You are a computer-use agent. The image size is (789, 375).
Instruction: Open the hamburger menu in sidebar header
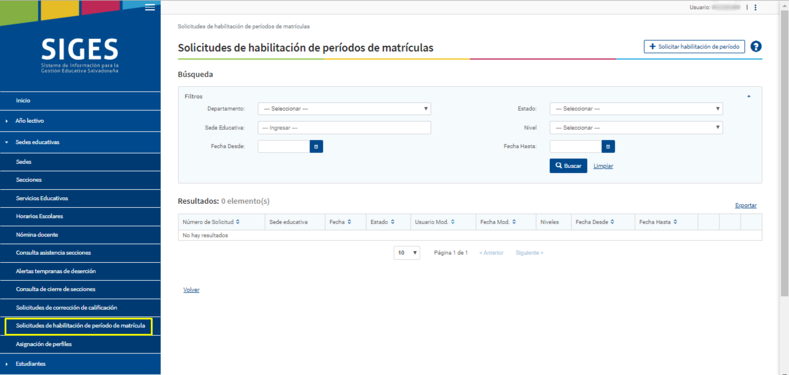click(149, 8)
